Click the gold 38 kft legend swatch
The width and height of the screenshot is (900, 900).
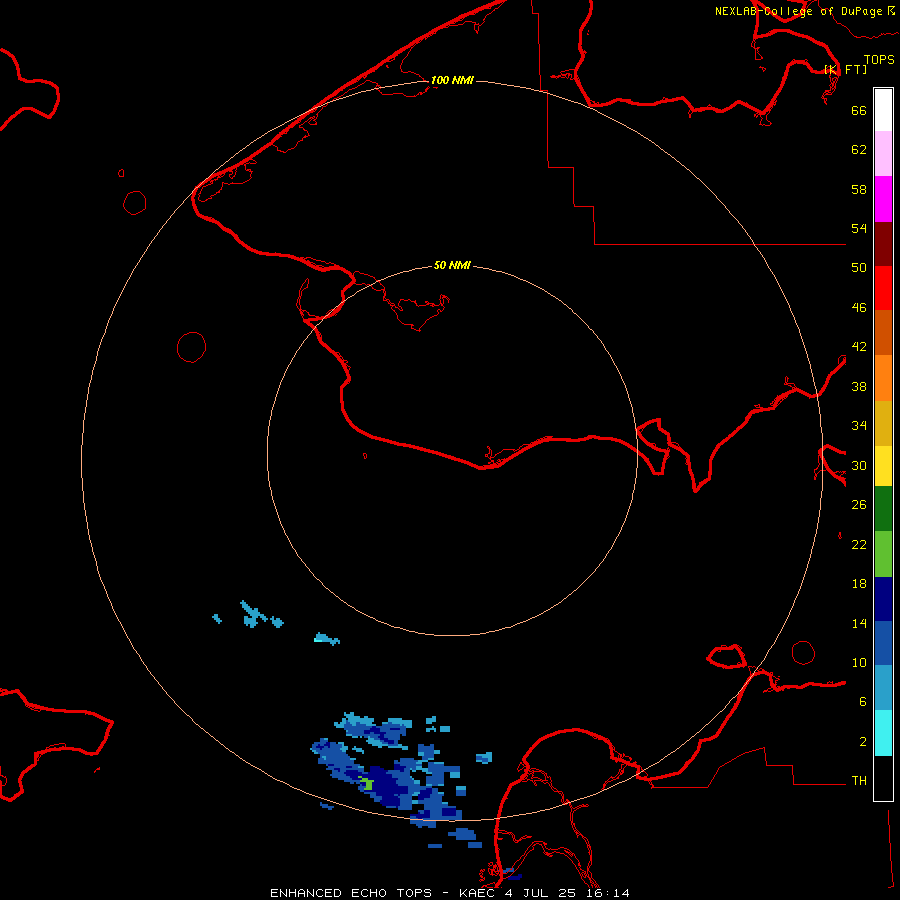(883, 423)
